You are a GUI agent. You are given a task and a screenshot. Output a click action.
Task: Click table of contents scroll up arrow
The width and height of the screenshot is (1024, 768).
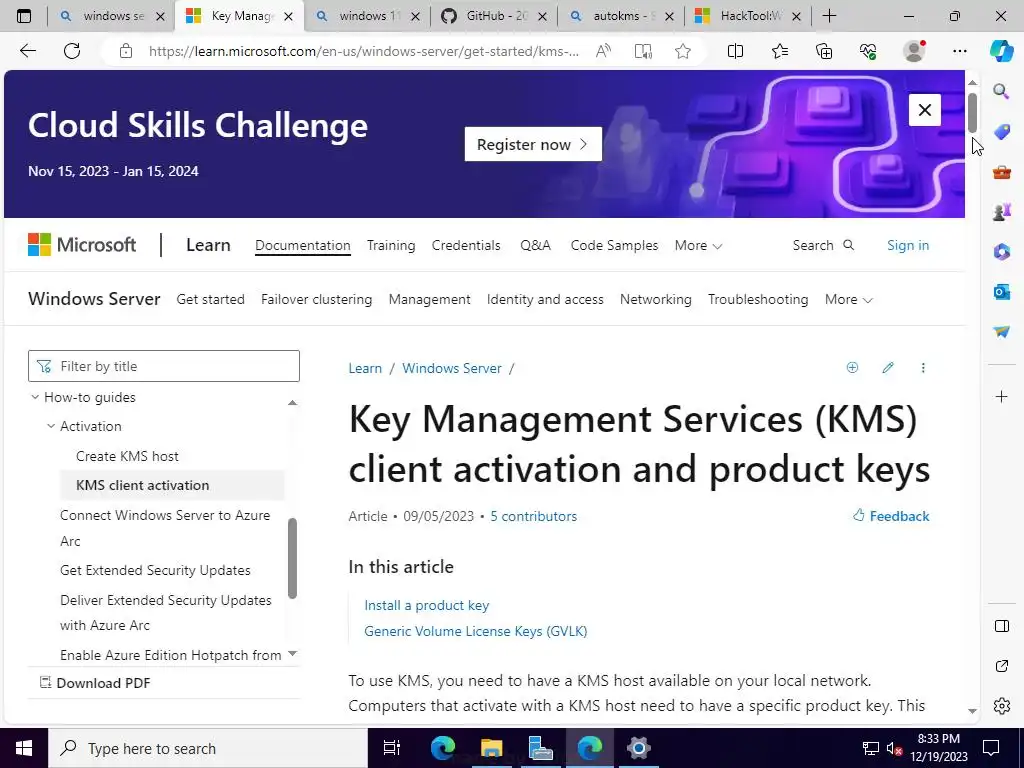tap(293, 402)
